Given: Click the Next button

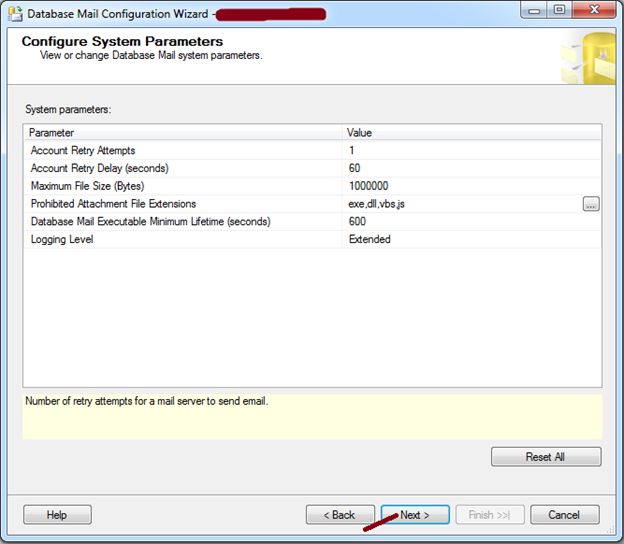Looking at the screenshot, I should [415, 515].
